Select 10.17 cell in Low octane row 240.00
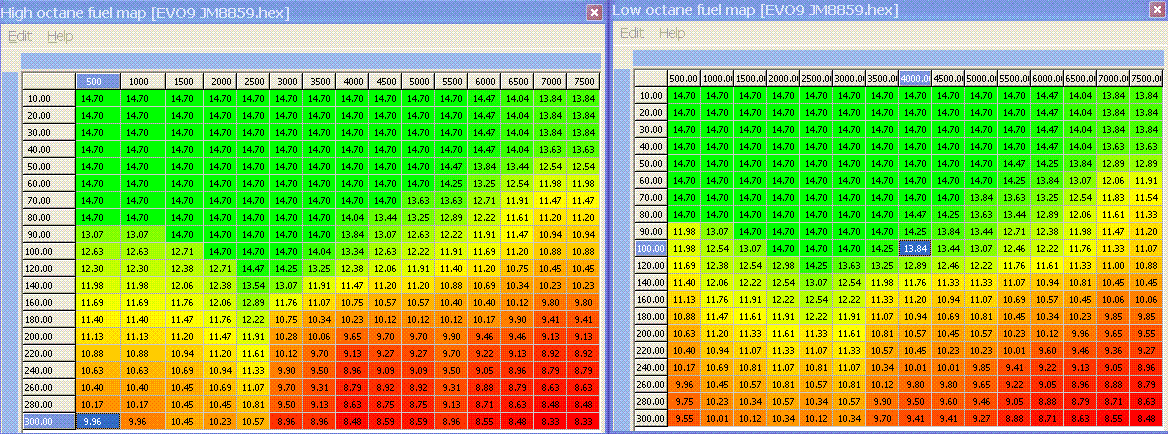Screen dimensions: 1168x434 tap(684, 367)
